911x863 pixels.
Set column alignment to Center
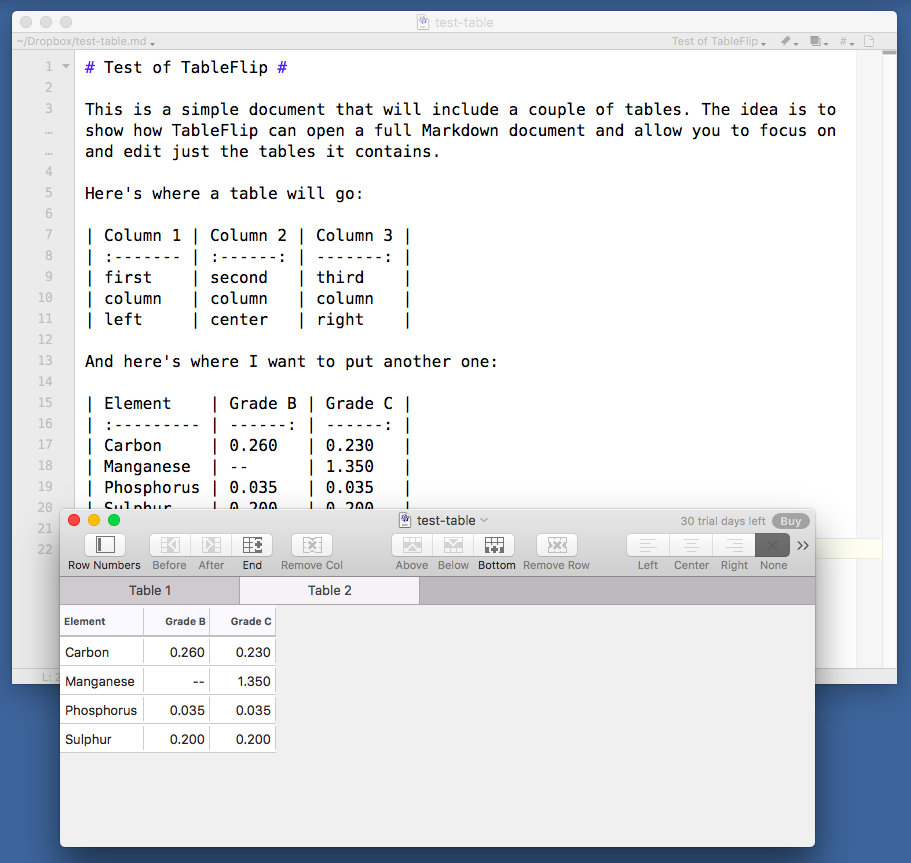[691, 545]
